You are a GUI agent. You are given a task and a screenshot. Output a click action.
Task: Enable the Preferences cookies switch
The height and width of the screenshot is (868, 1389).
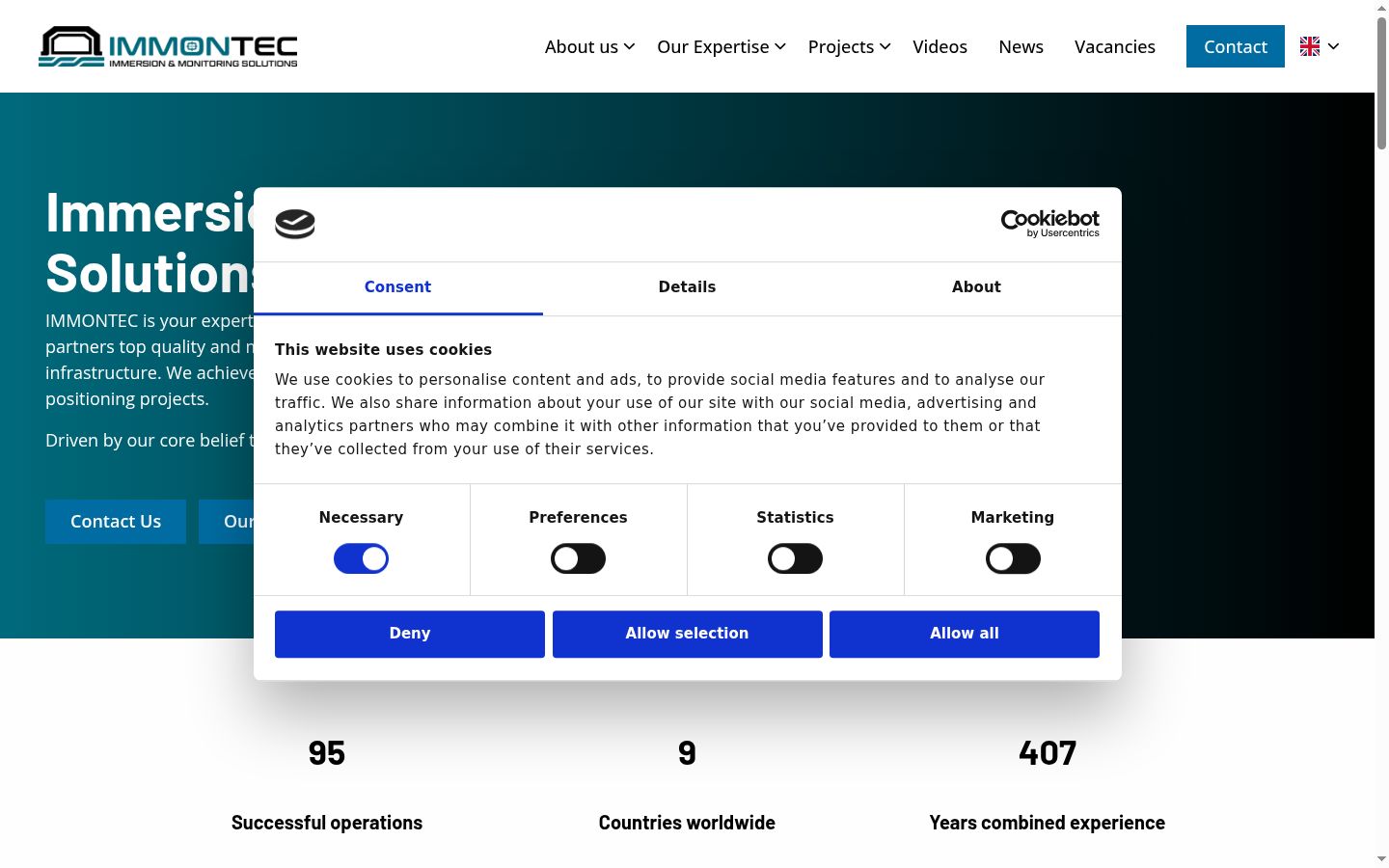pyautogui.click(x=578, y=558)
